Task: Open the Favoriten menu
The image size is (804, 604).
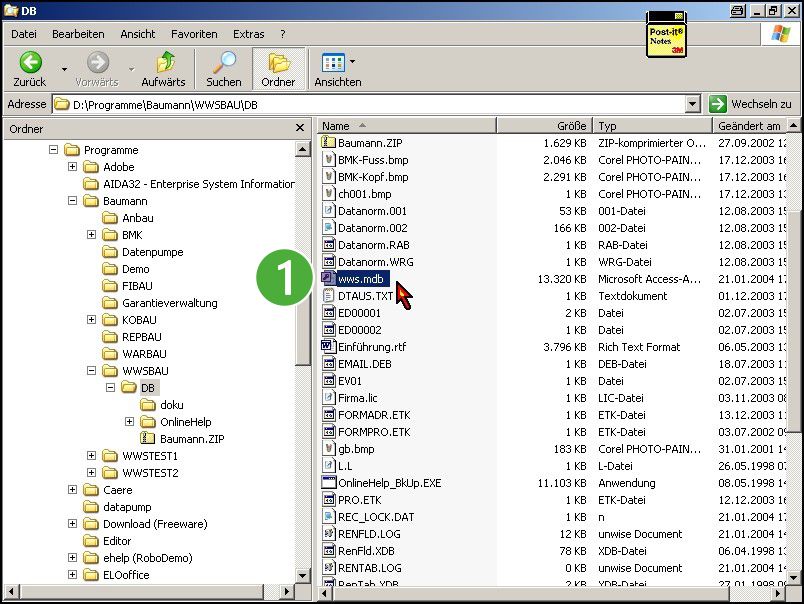Action: tap(194, 34)
